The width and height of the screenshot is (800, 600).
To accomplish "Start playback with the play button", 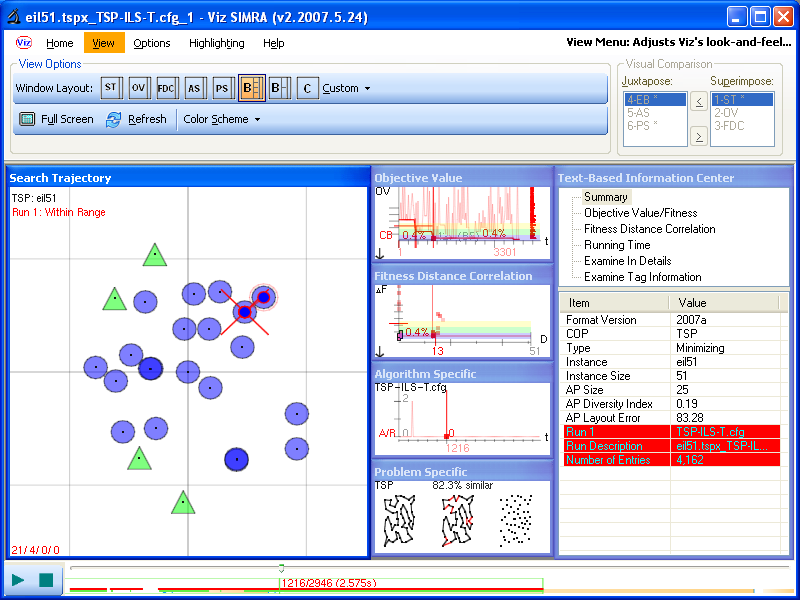I will click(x=18, y=579).
